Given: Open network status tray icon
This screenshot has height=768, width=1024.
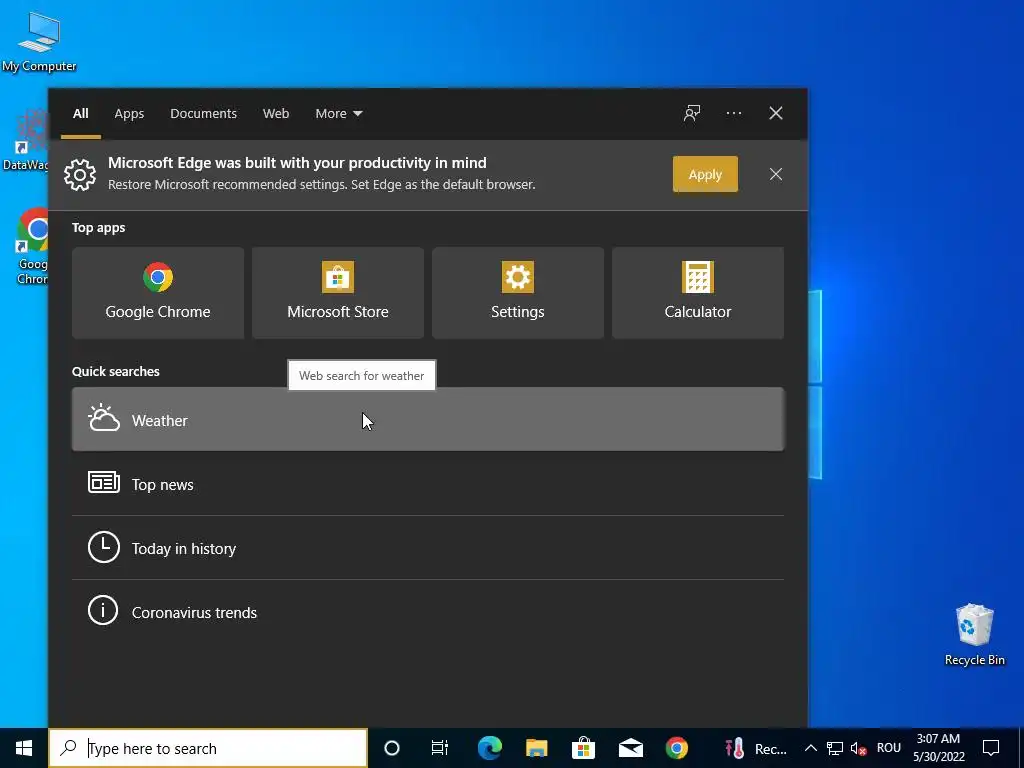Looking at the screenshot, I should [x=835, y=748].
